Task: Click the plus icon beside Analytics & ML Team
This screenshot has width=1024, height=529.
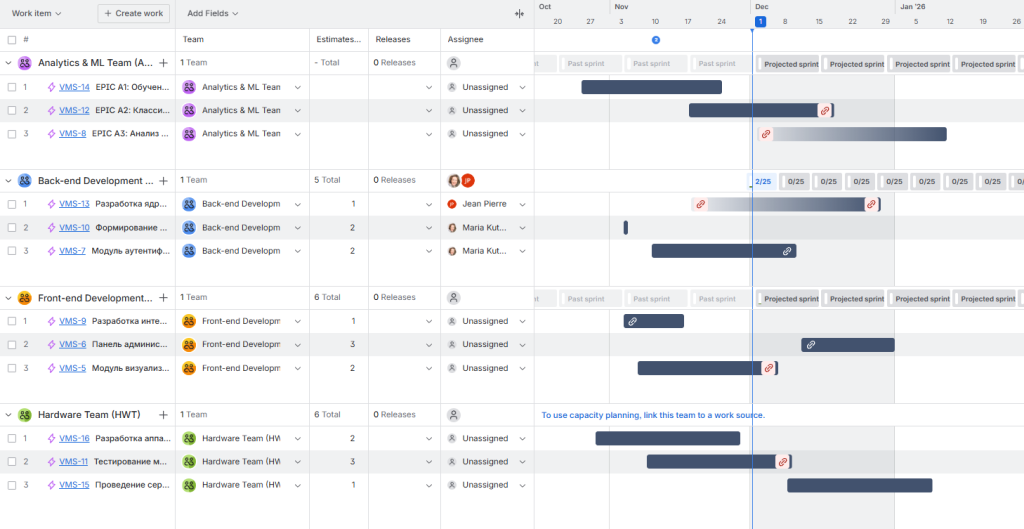Action: [x=163, y=63]
